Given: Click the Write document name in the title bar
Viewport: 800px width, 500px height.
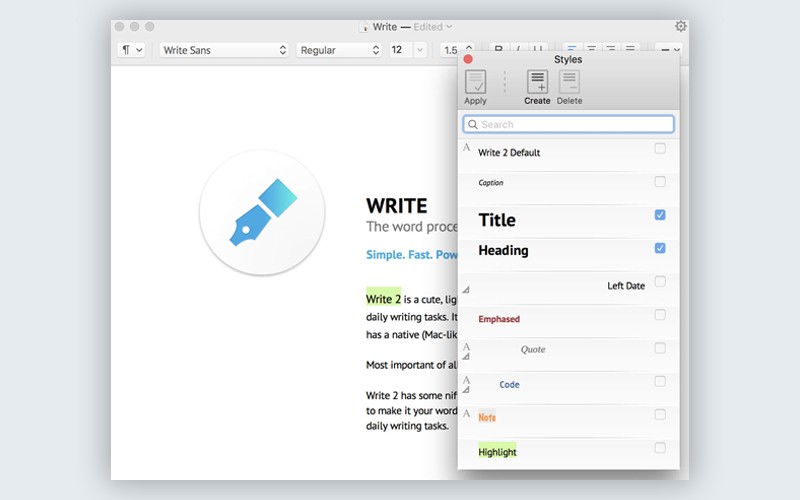Looking at the screenshot, I should [x=385, y=27].
